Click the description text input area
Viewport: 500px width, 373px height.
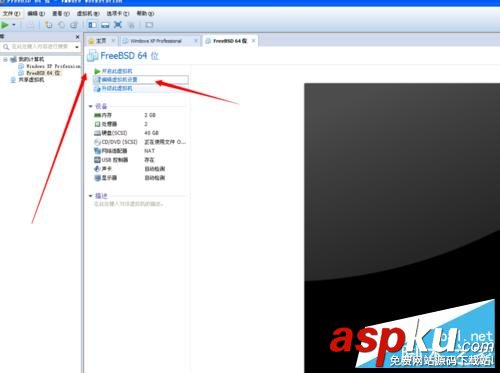[129, 204]
